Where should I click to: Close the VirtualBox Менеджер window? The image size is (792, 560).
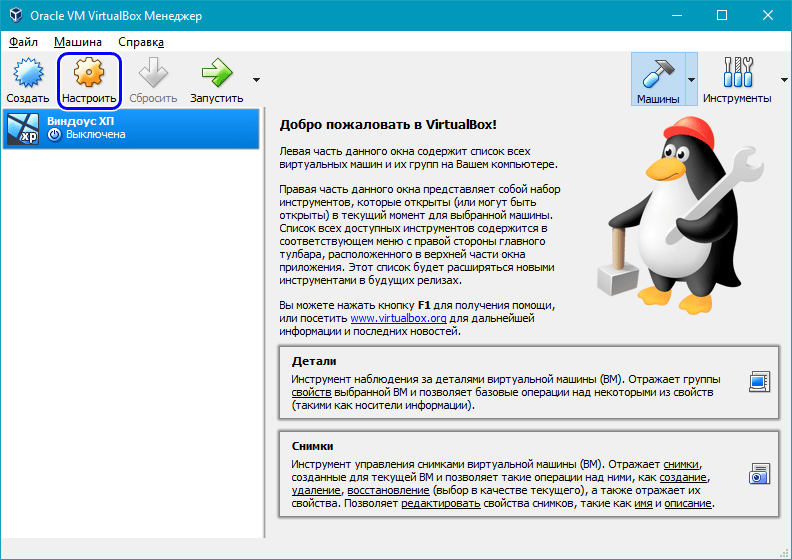pyautogui.click(x=768, y=16)
